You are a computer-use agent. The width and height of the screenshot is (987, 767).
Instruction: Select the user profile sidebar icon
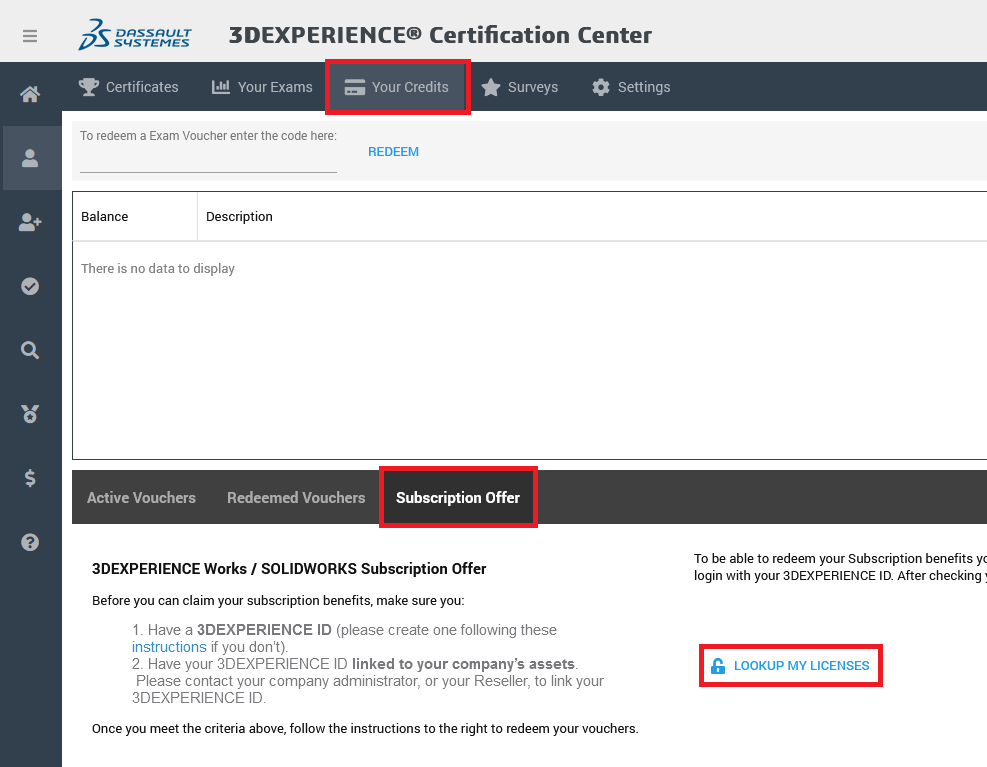pos(30,158)
